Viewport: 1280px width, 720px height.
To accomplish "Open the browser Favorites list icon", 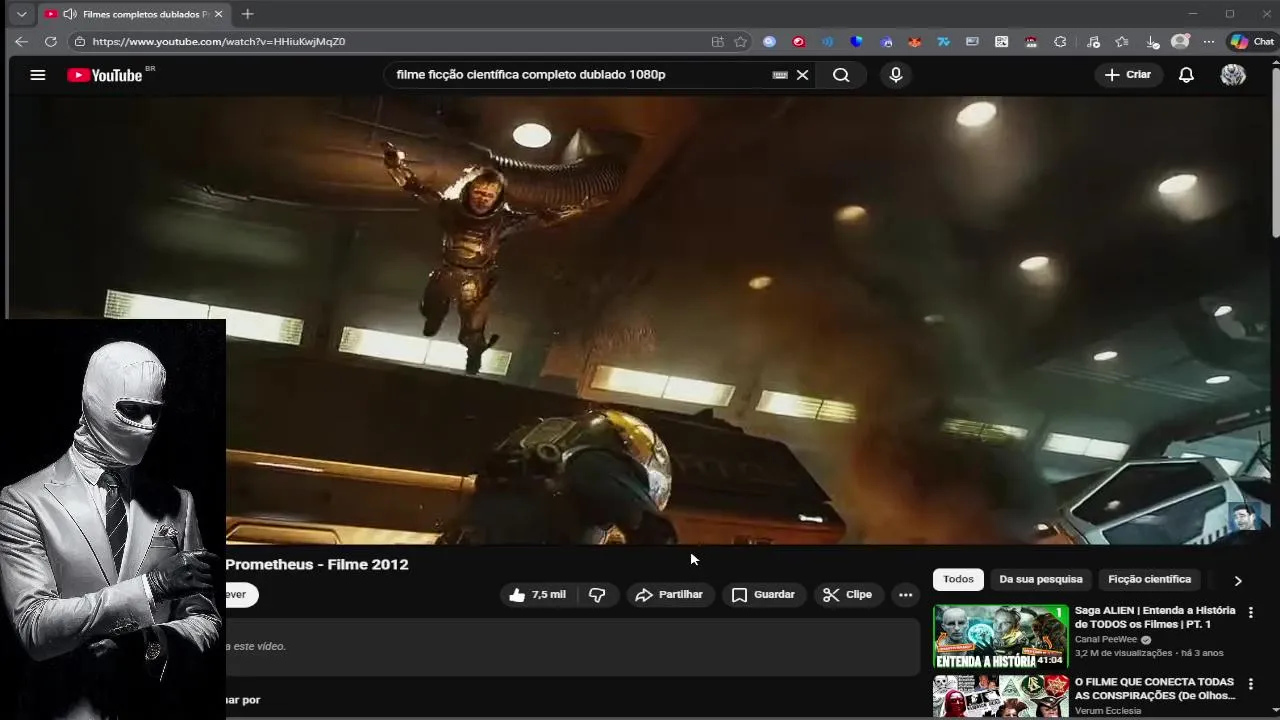I will (1122, 41).
